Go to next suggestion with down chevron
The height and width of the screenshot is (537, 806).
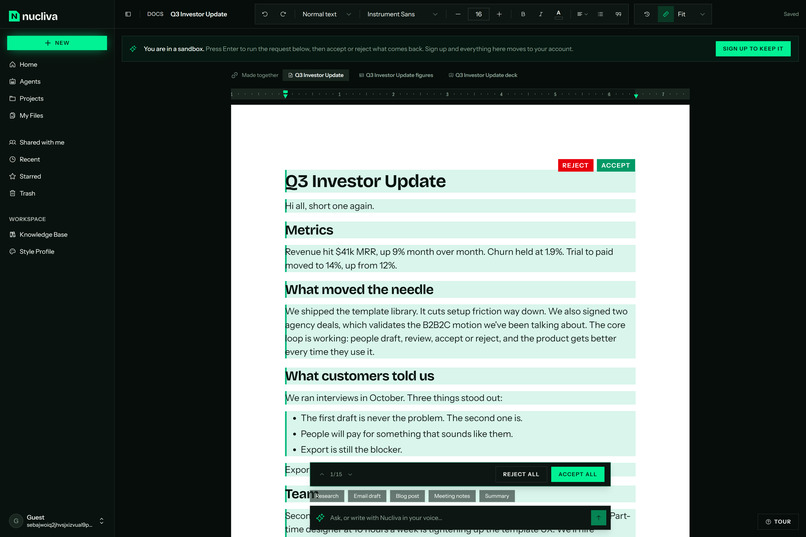click(350, 474)
